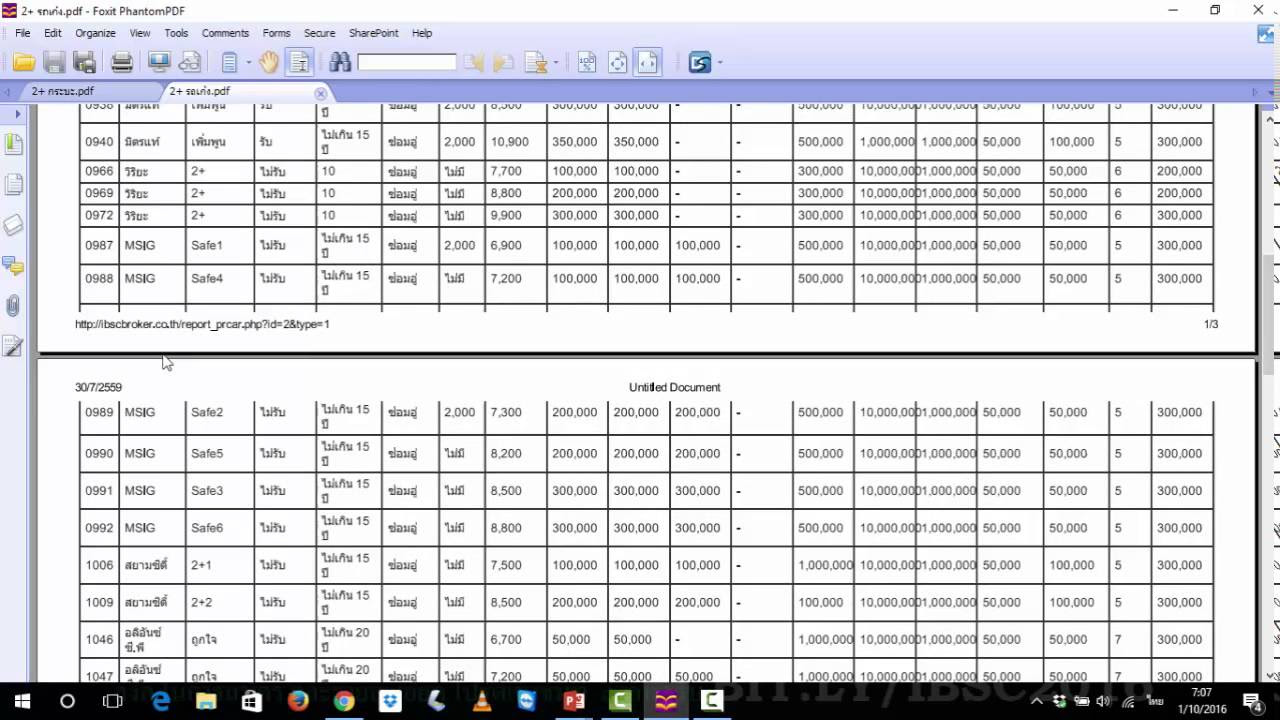
Task: Open the Help menu
Action: tap(422, 33)
